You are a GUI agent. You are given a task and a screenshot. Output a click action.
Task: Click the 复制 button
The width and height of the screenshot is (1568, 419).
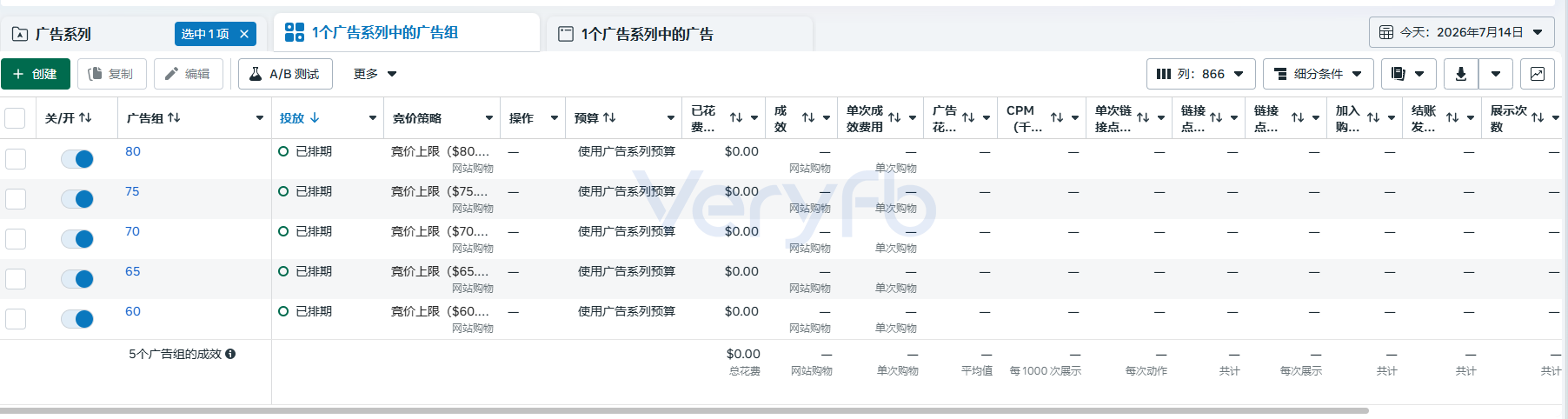(x=112, y=74)
